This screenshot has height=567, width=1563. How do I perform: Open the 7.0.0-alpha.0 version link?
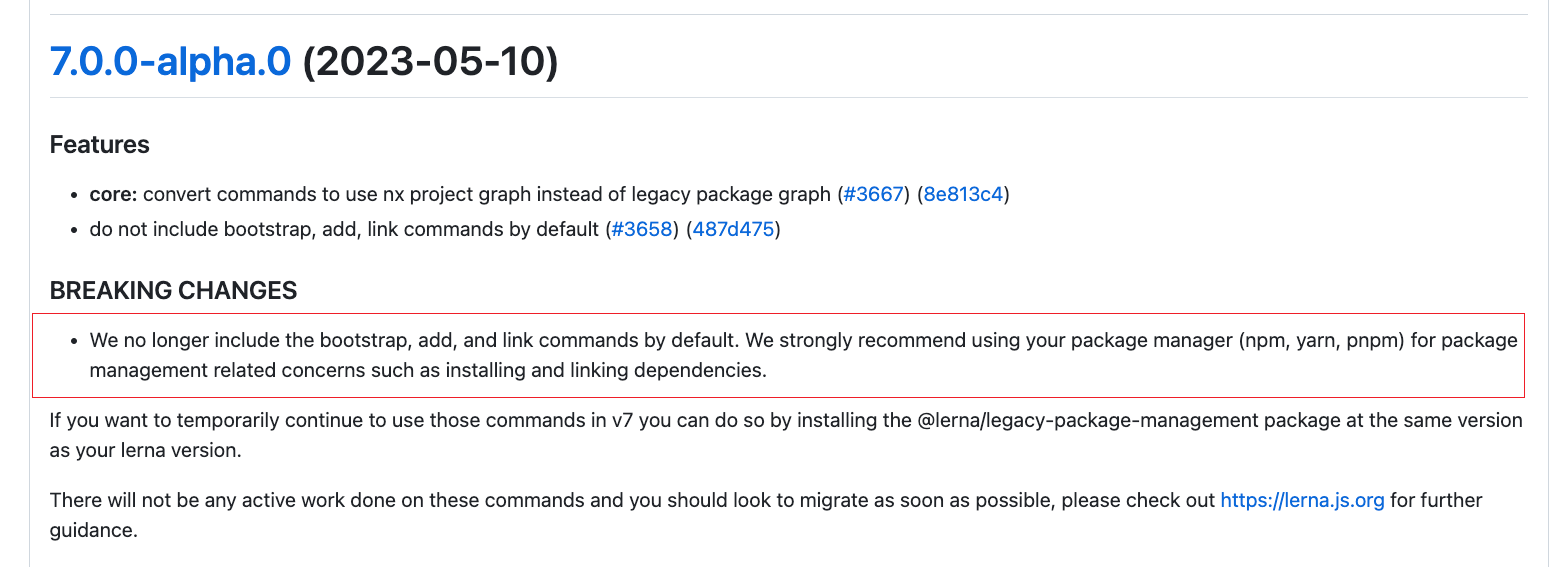[170, 62]
